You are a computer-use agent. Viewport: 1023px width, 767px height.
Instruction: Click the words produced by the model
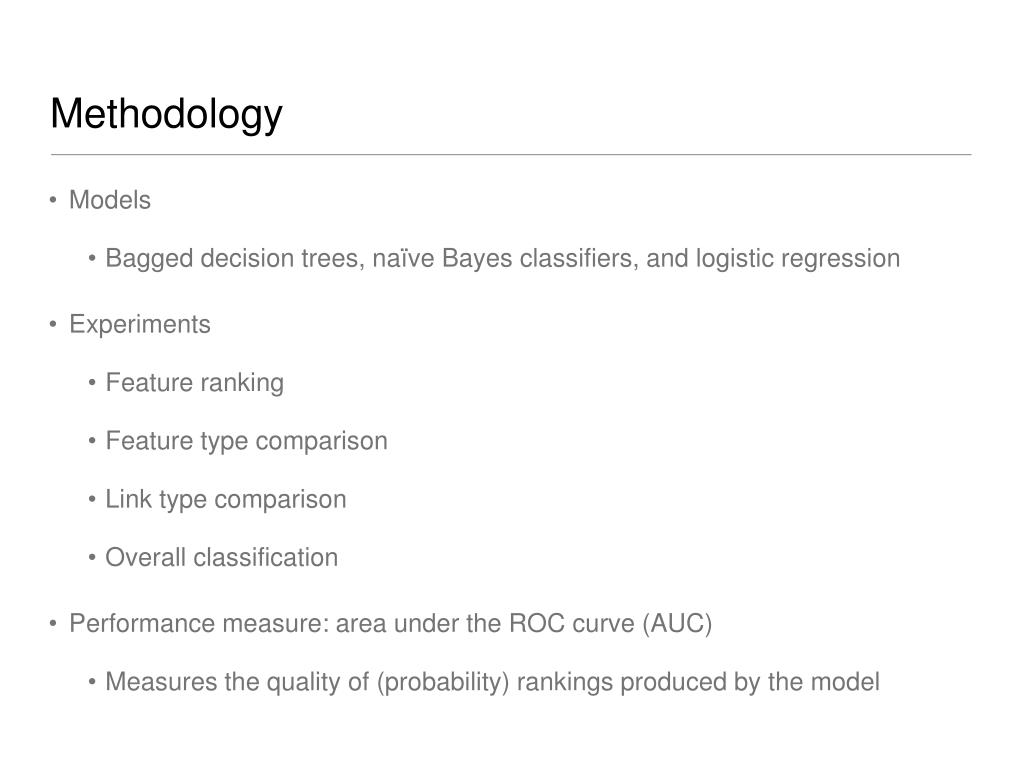(x=750, y=682)
